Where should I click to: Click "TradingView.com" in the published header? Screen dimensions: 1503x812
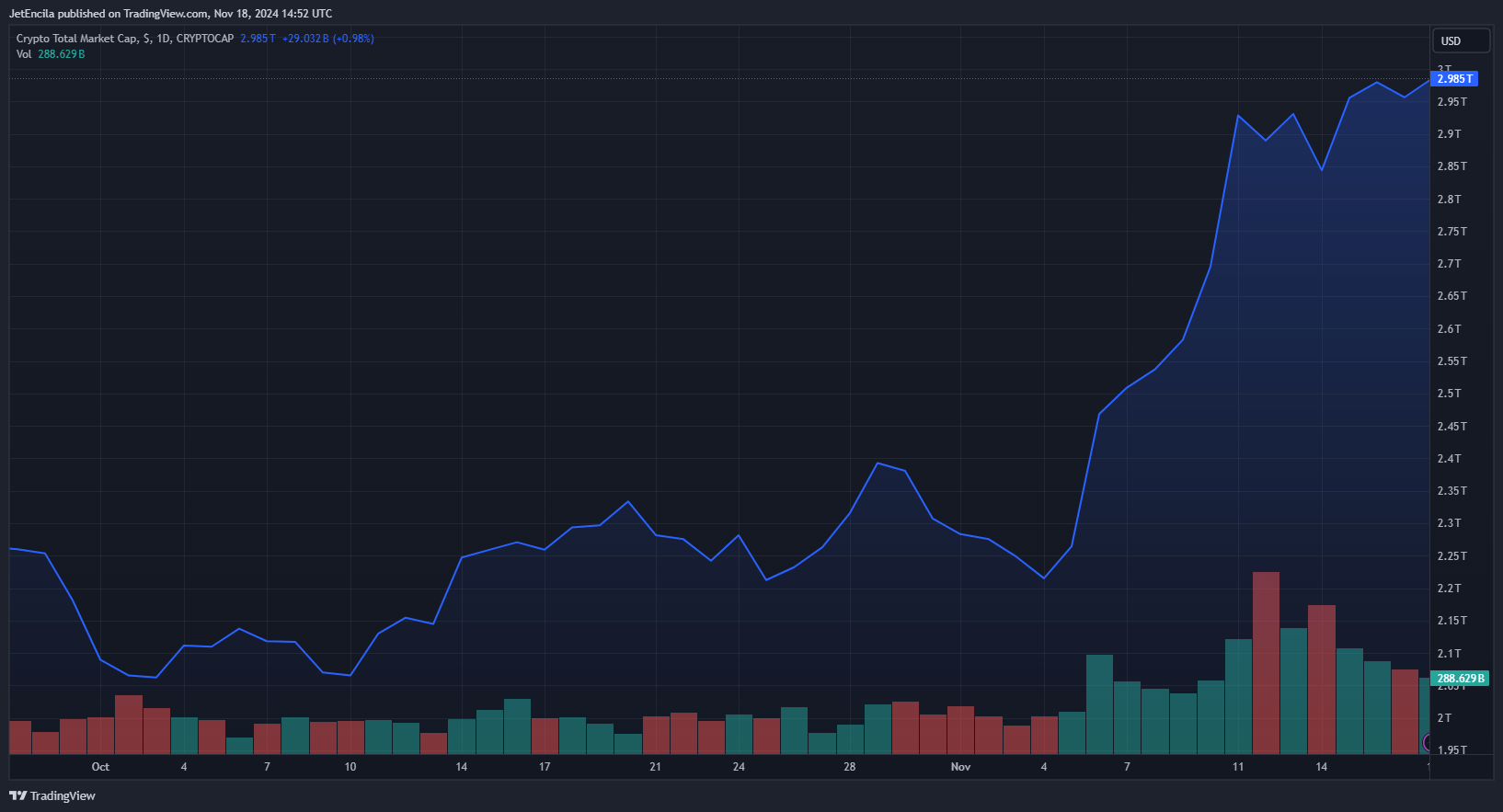click(x=166, y=14)
